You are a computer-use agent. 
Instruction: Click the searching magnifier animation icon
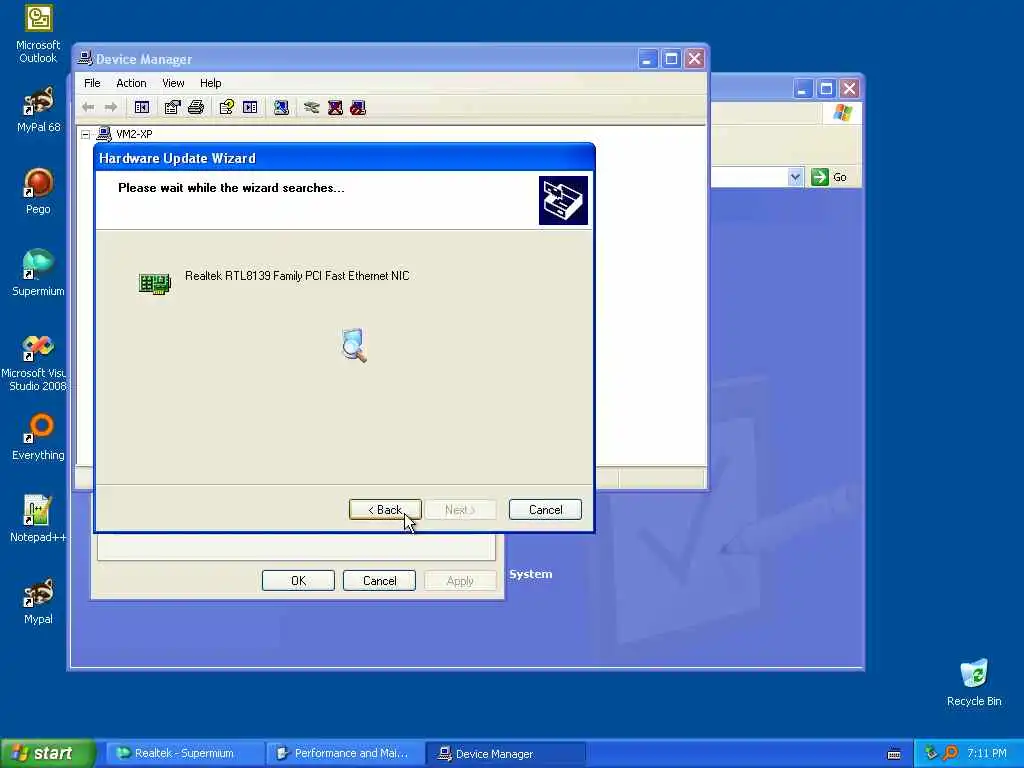click(354, 345)
